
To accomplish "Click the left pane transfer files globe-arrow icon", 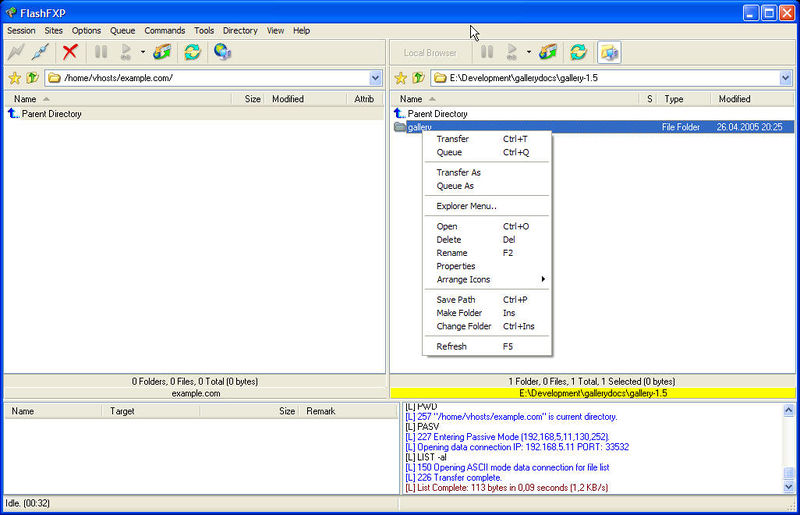I will point(162,52).
